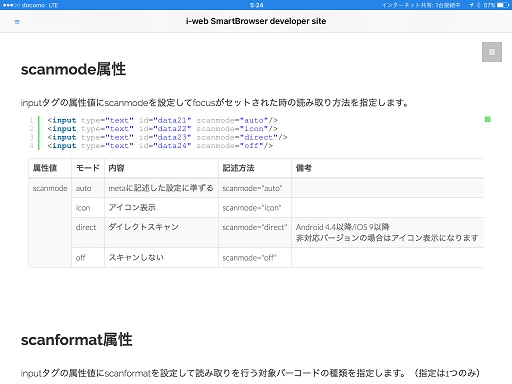Viewport: 512px width, 384px height.
Task: Tap the battery indicator in status bar
Action: (x=503, y=5)
